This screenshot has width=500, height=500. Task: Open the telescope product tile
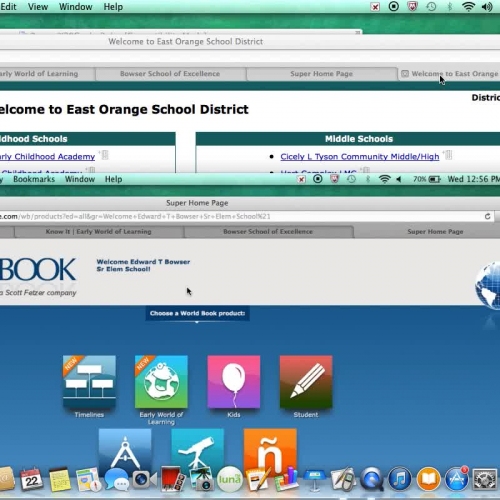[197, 448]
